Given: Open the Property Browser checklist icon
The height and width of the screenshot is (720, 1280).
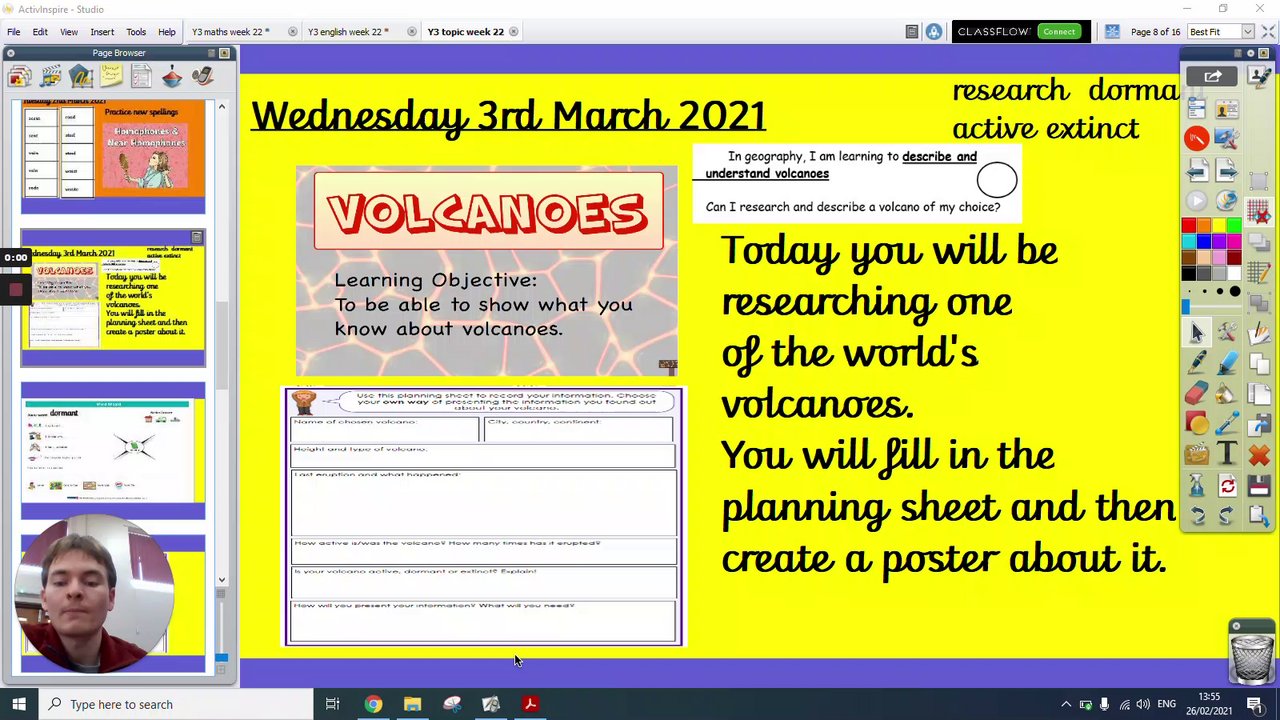Looking at the screenshot, I should pos(141,76).
